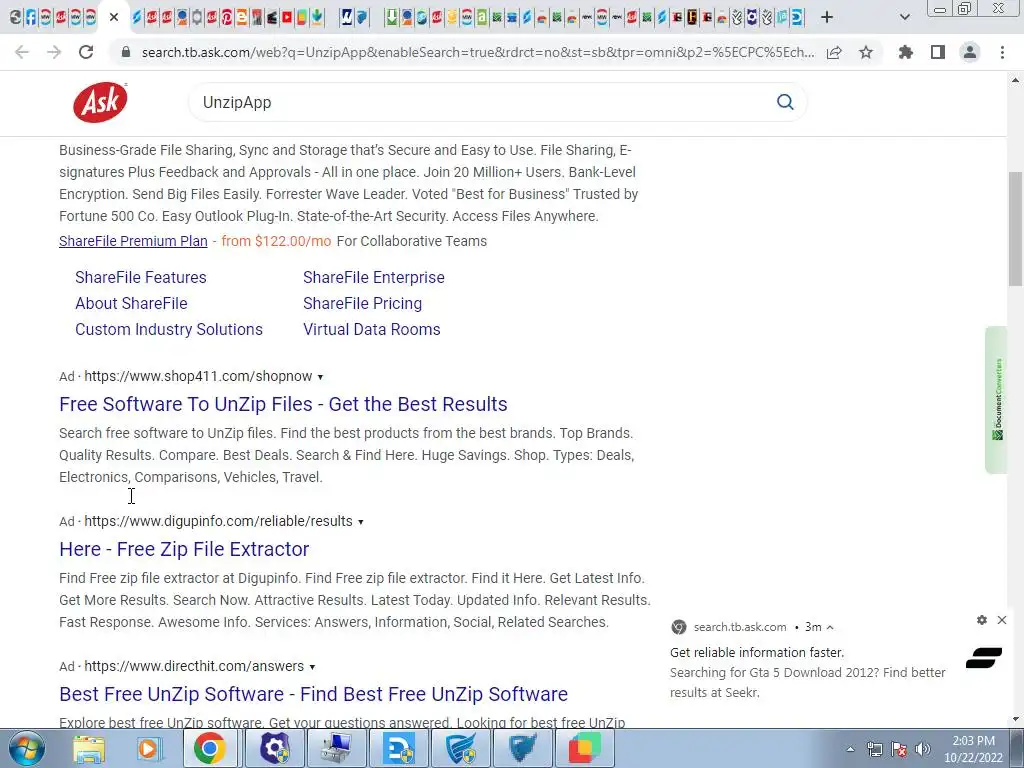The image size is (1024, 768).
Task: Open Best Free UnZip Software result
Action: (313, 694)
